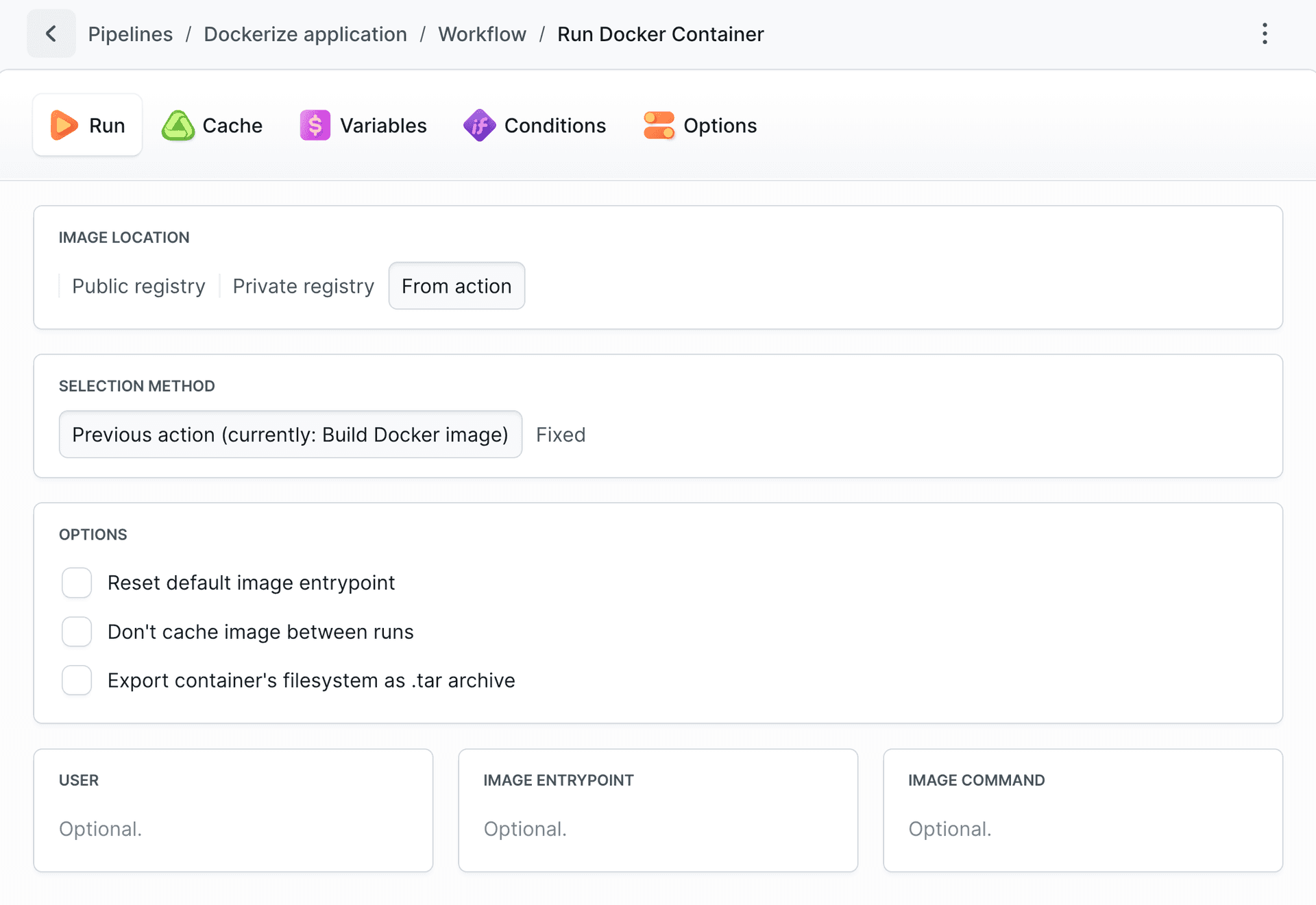Select From action image location
Screen dimensions: 1316x905
456,286
